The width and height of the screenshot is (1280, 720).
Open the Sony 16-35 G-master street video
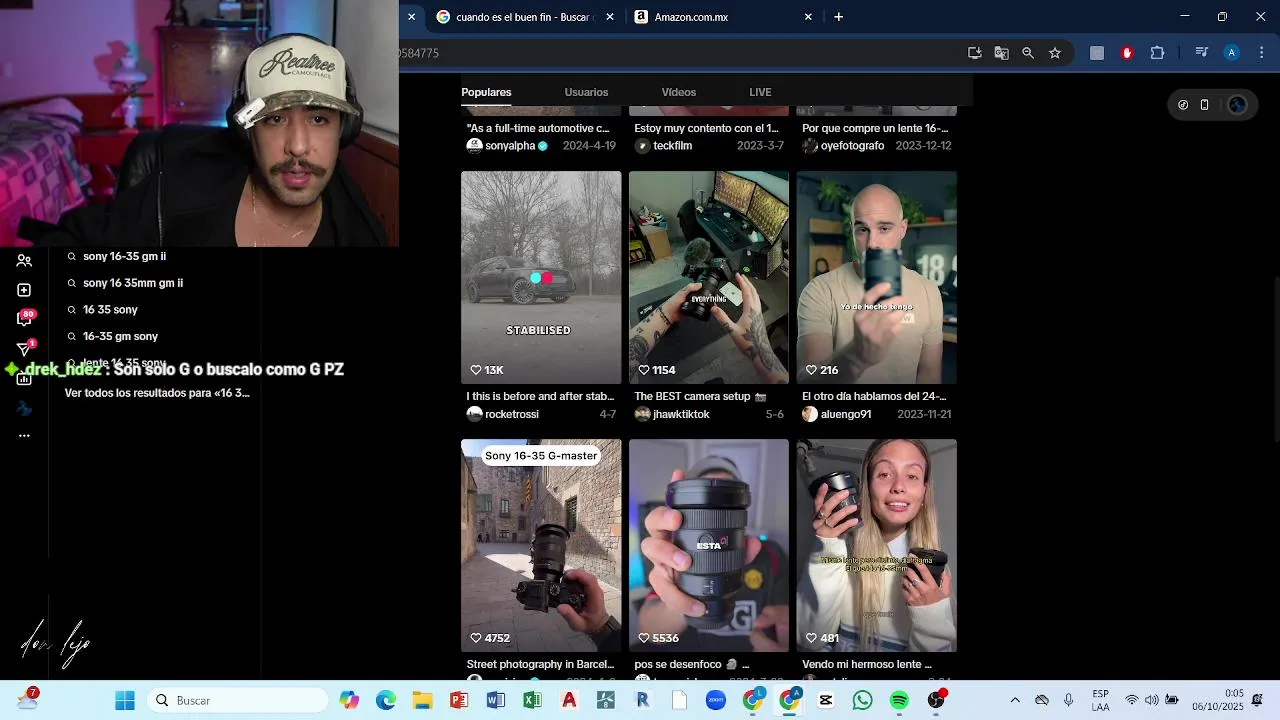(x=541, y=545)
